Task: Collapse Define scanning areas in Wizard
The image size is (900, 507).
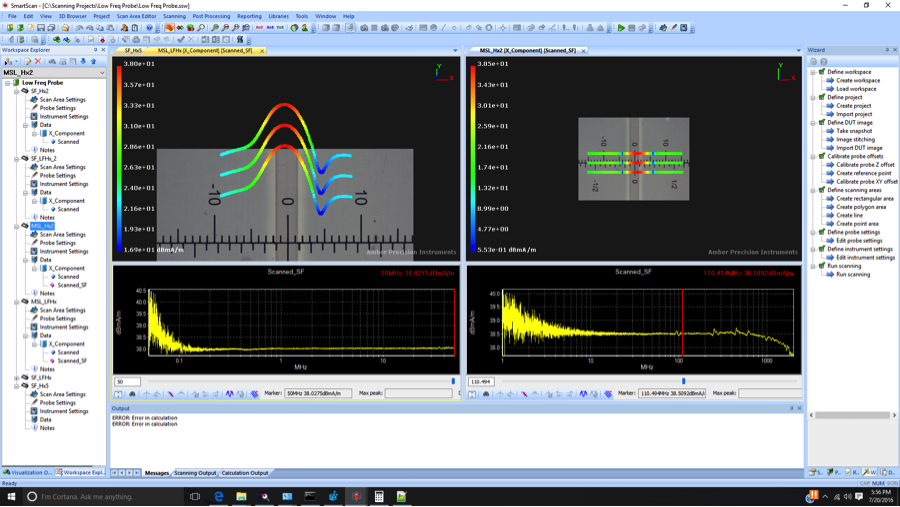Action: (813, 190)
